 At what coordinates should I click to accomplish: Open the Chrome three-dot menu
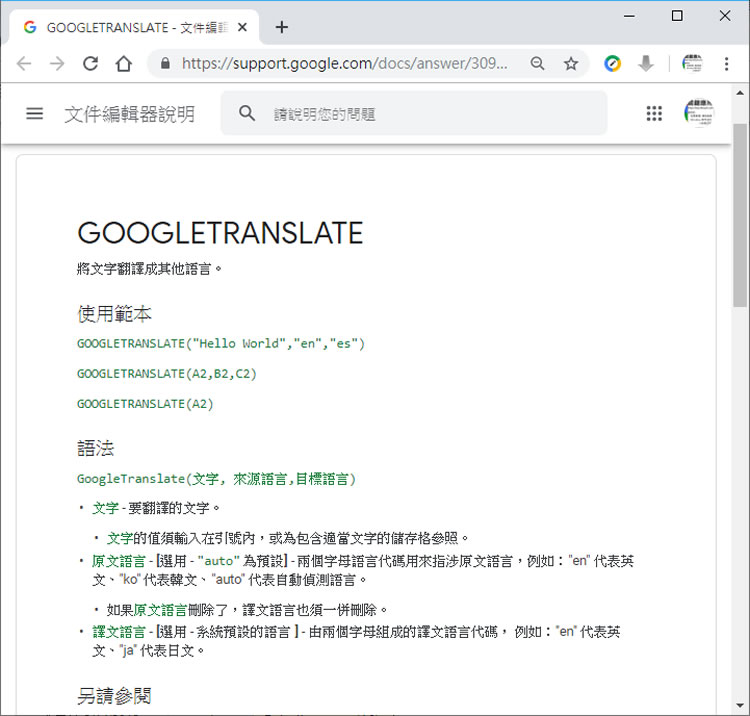point(727,64)
